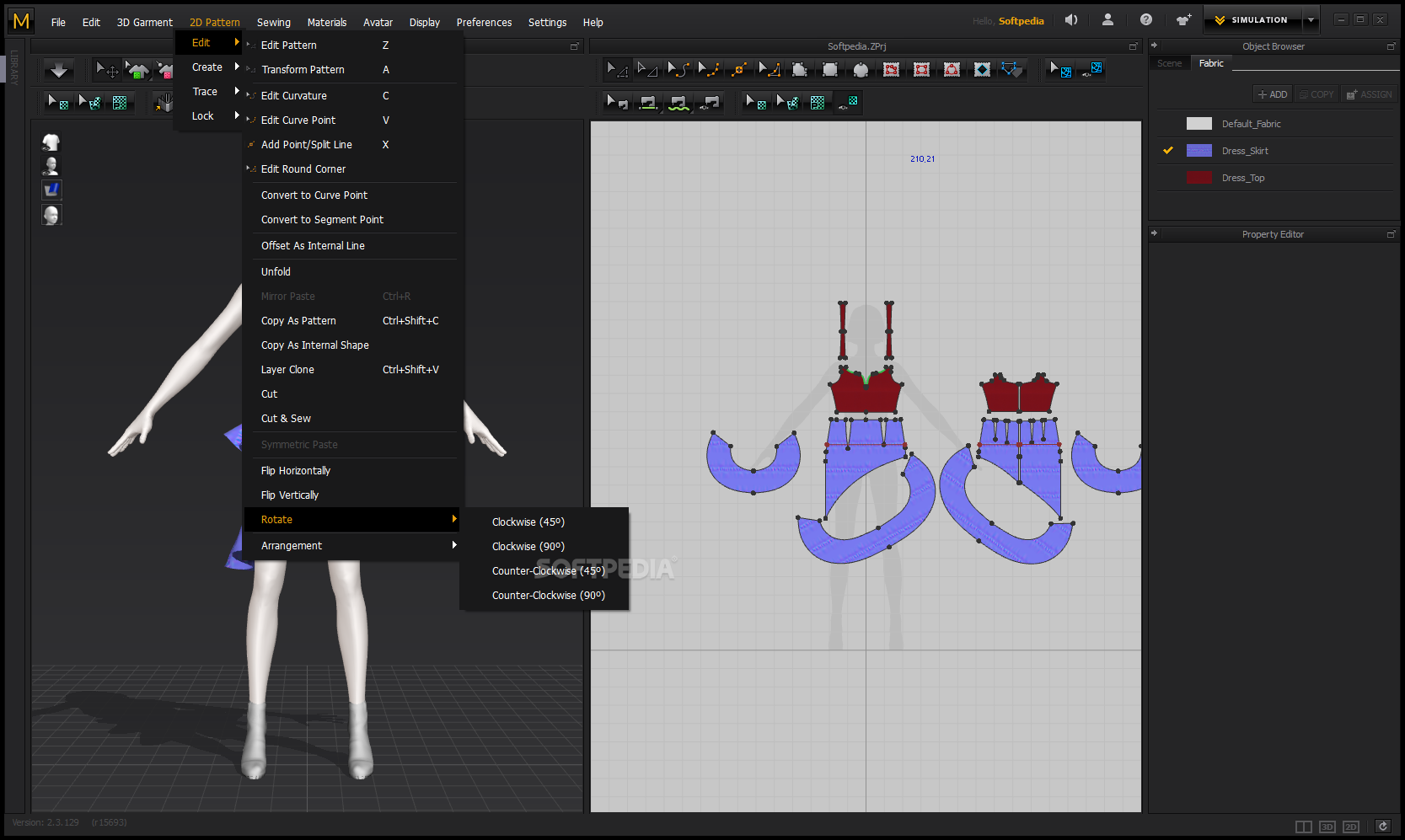Select the Segment Sewing tool icon with green line
The height and width of the screenshot is (840, 1405).
[647, 102]
